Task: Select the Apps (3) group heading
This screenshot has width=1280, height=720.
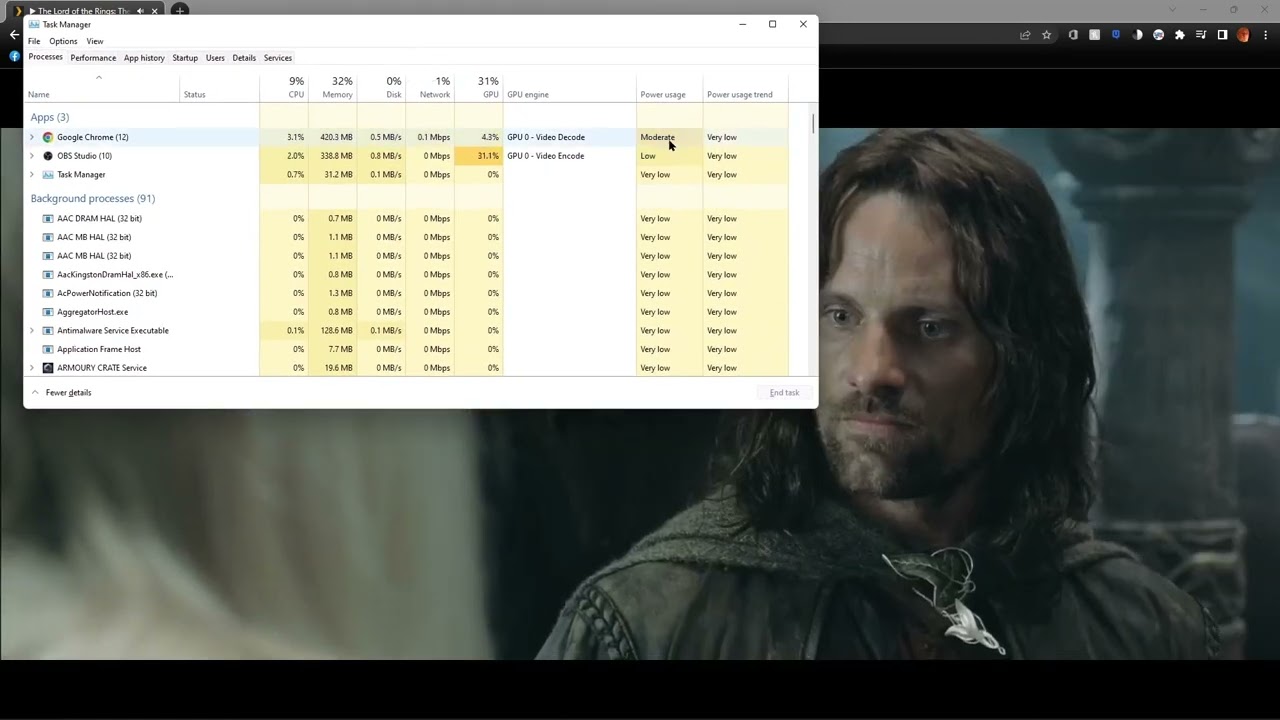Action: 50,117
